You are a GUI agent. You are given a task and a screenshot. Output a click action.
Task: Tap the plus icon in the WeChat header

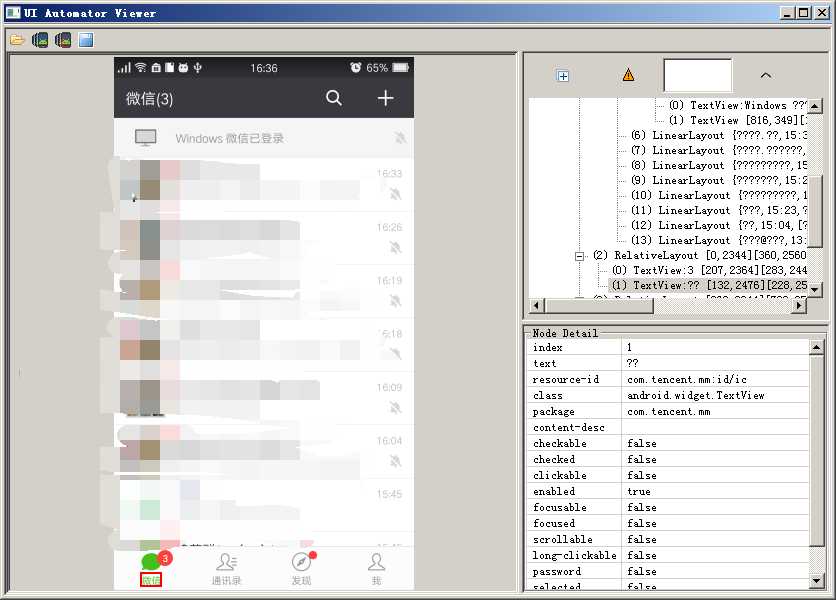[x=385, y=98]
